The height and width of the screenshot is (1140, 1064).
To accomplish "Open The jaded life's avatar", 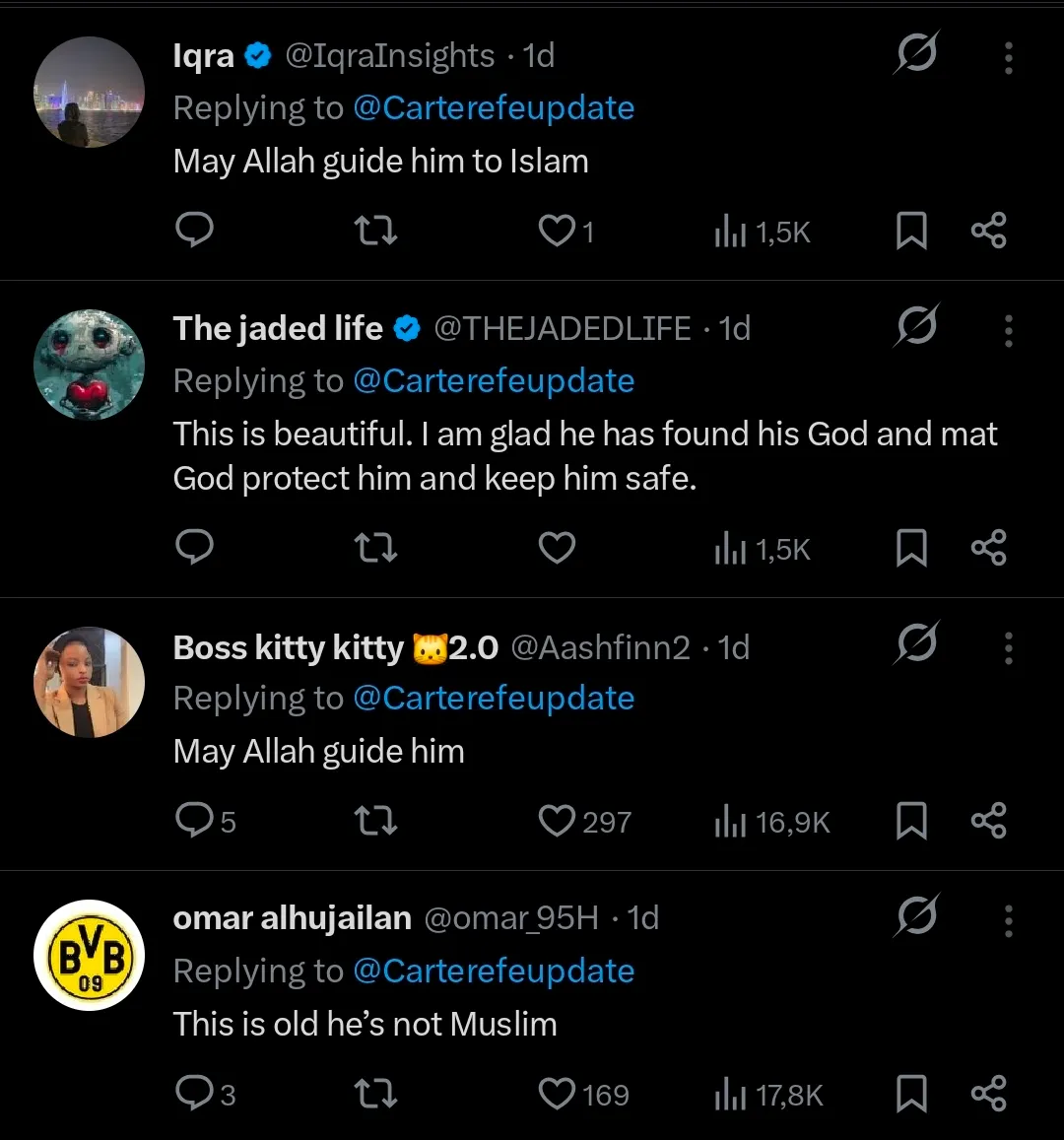I will click(x=90, y=365).
